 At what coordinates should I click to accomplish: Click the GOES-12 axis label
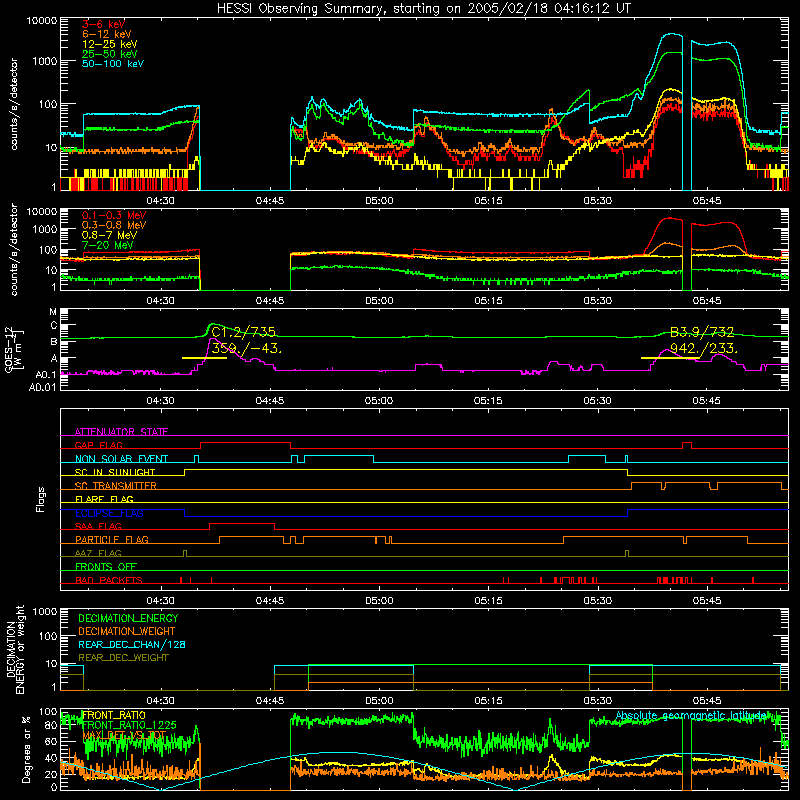click(x=14, y=350)
